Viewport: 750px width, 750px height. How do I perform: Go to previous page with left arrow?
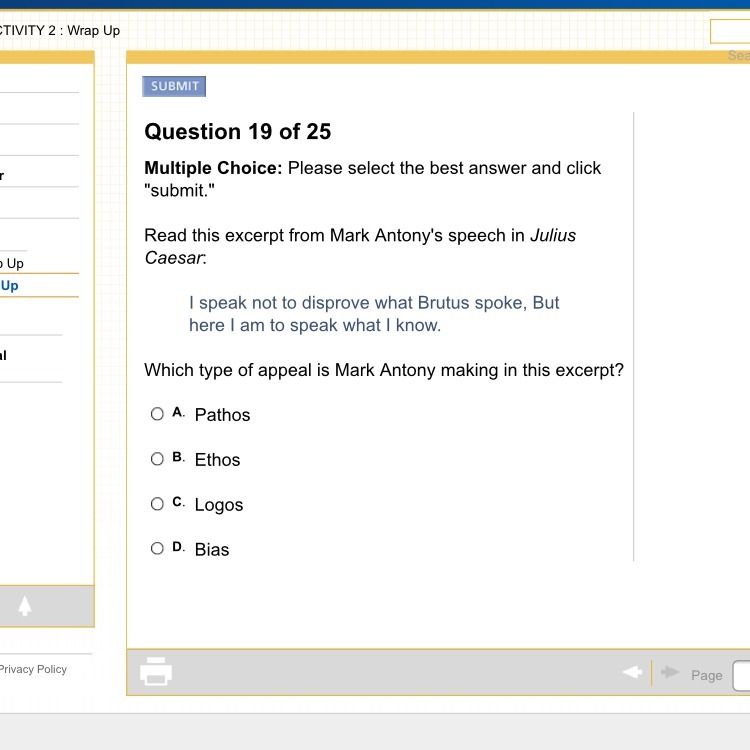tap(632, 672)
